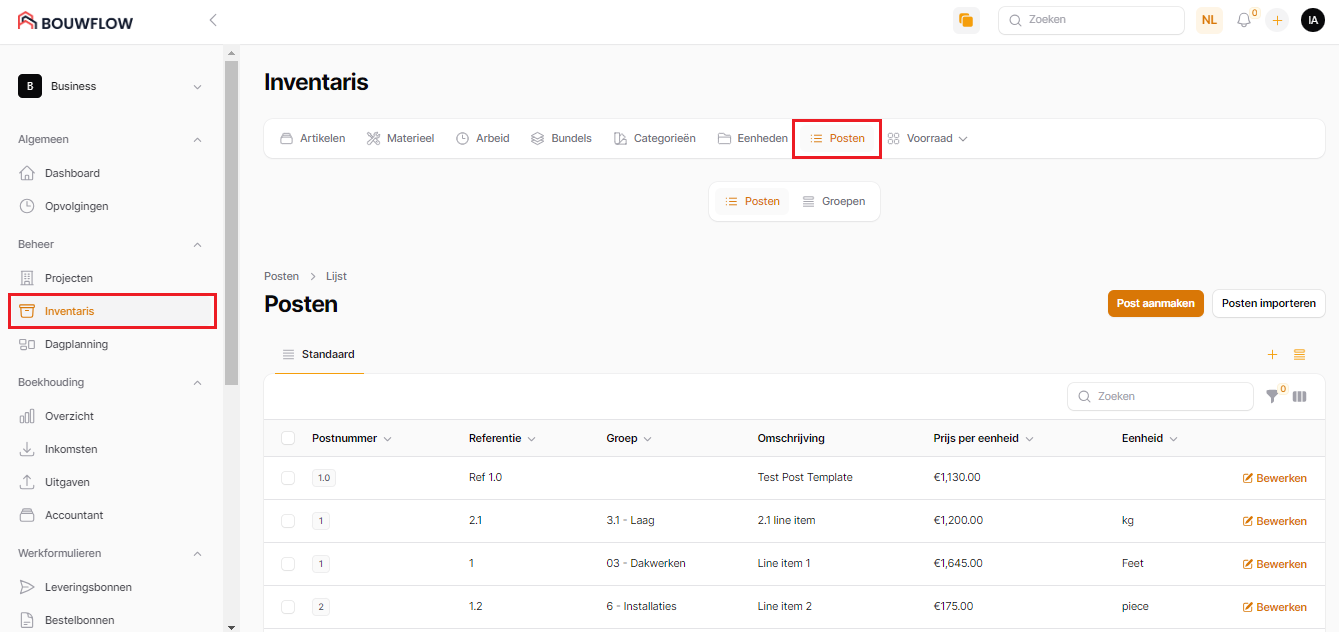
Task: Click the orange copy icon in header
Action: point(966,20)
